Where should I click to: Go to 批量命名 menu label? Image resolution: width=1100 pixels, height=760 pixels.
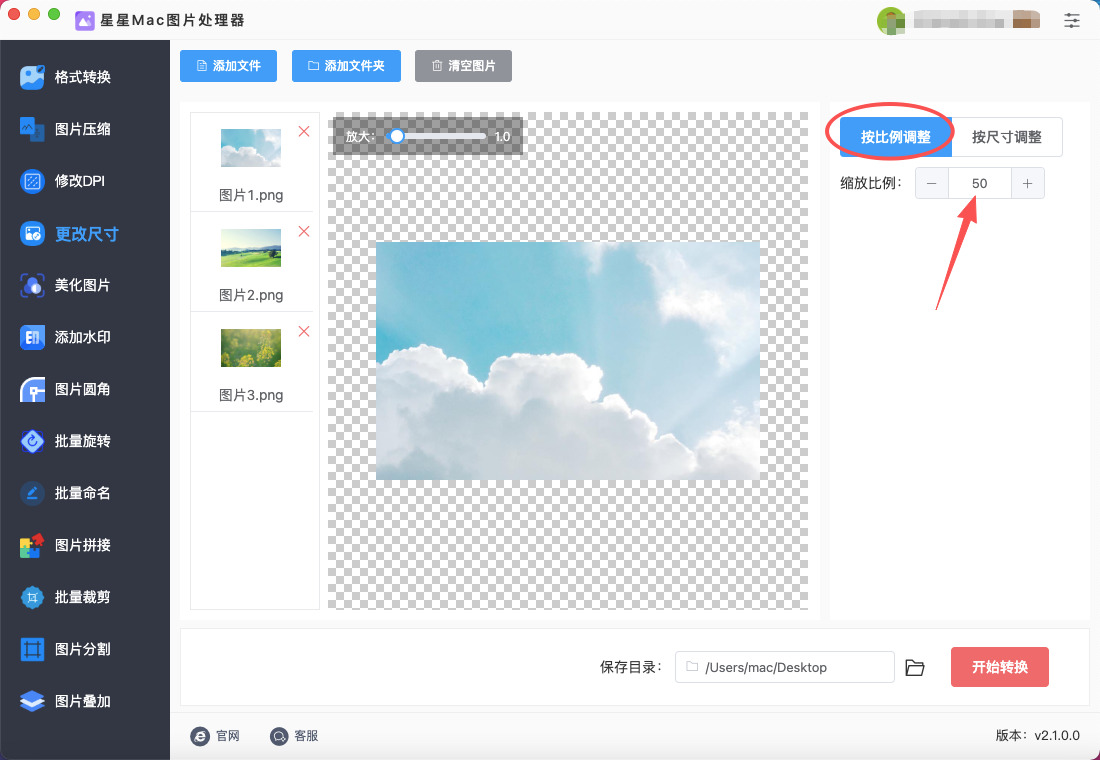pyautogui.click(x=83, y=493)
